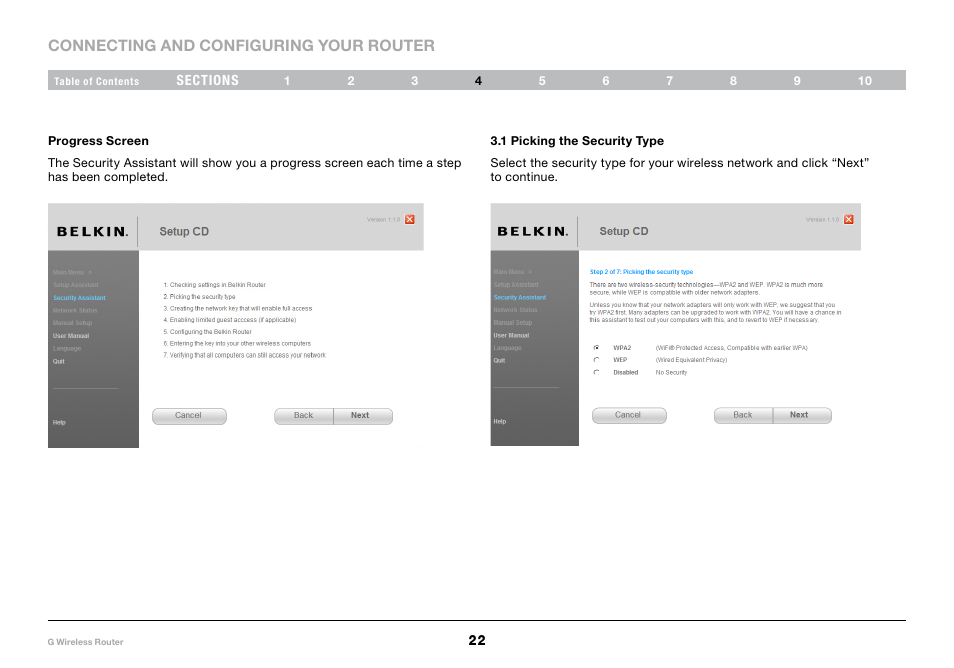Click step '6. Entering the key into your other wireless computers'

tap(237, 344)
